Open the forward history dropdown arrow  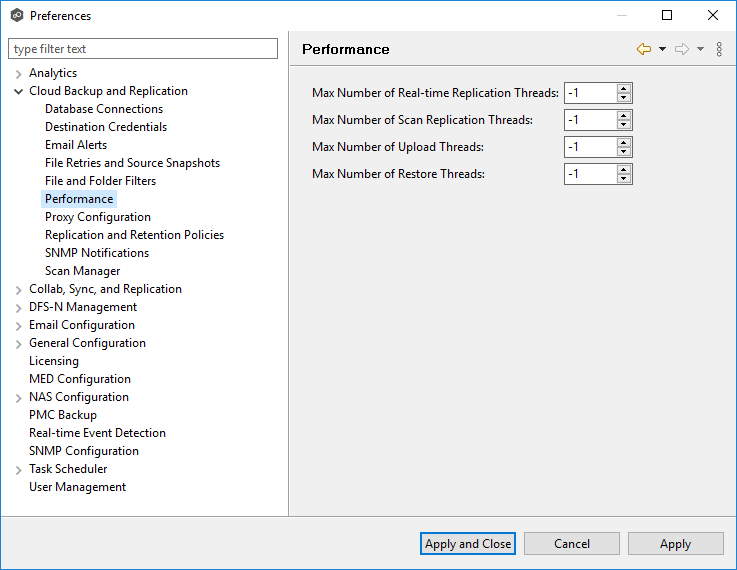pos(700,49)
